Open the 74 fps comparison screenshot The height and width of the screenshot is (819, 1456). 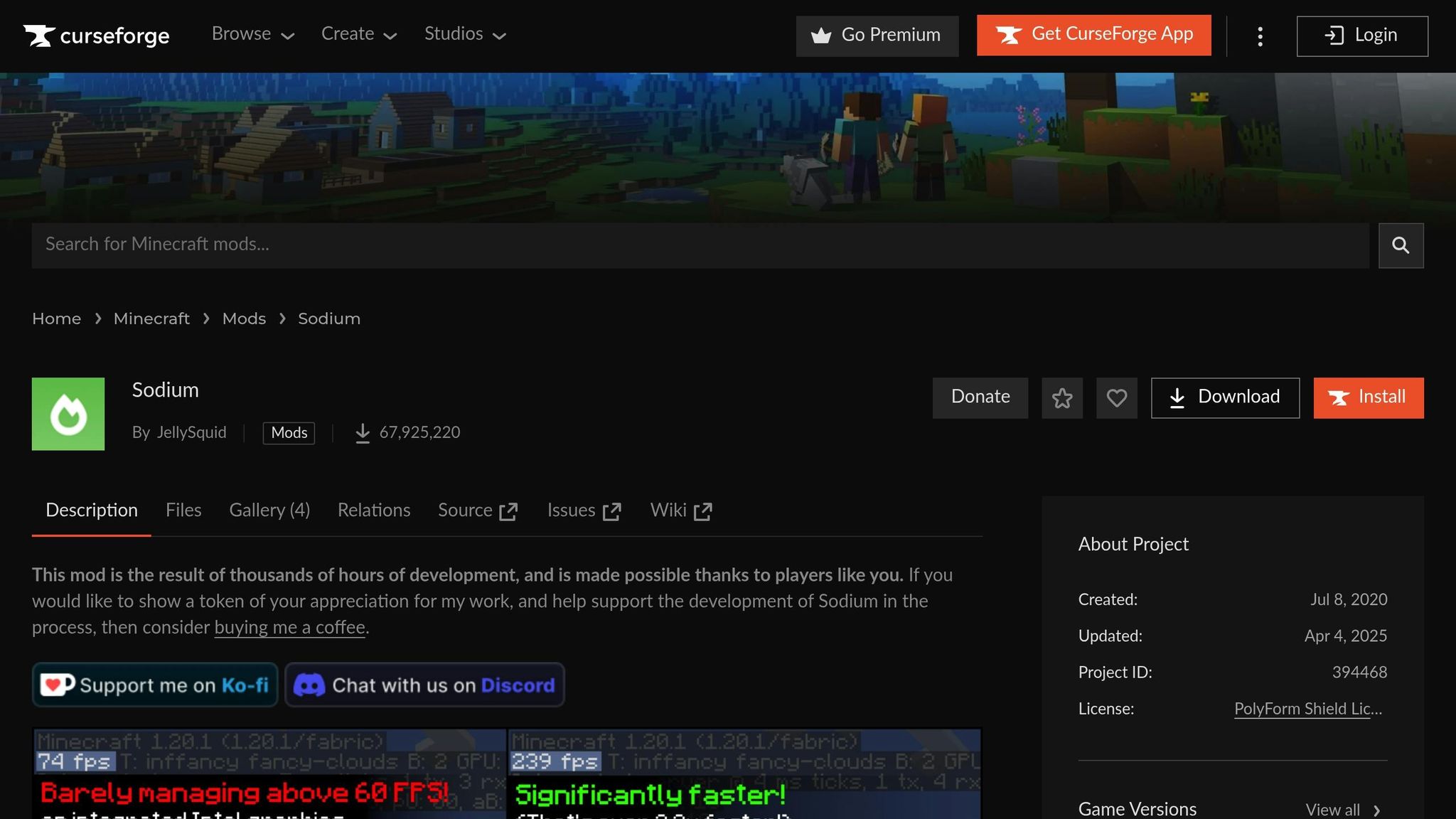click(269, 773)
